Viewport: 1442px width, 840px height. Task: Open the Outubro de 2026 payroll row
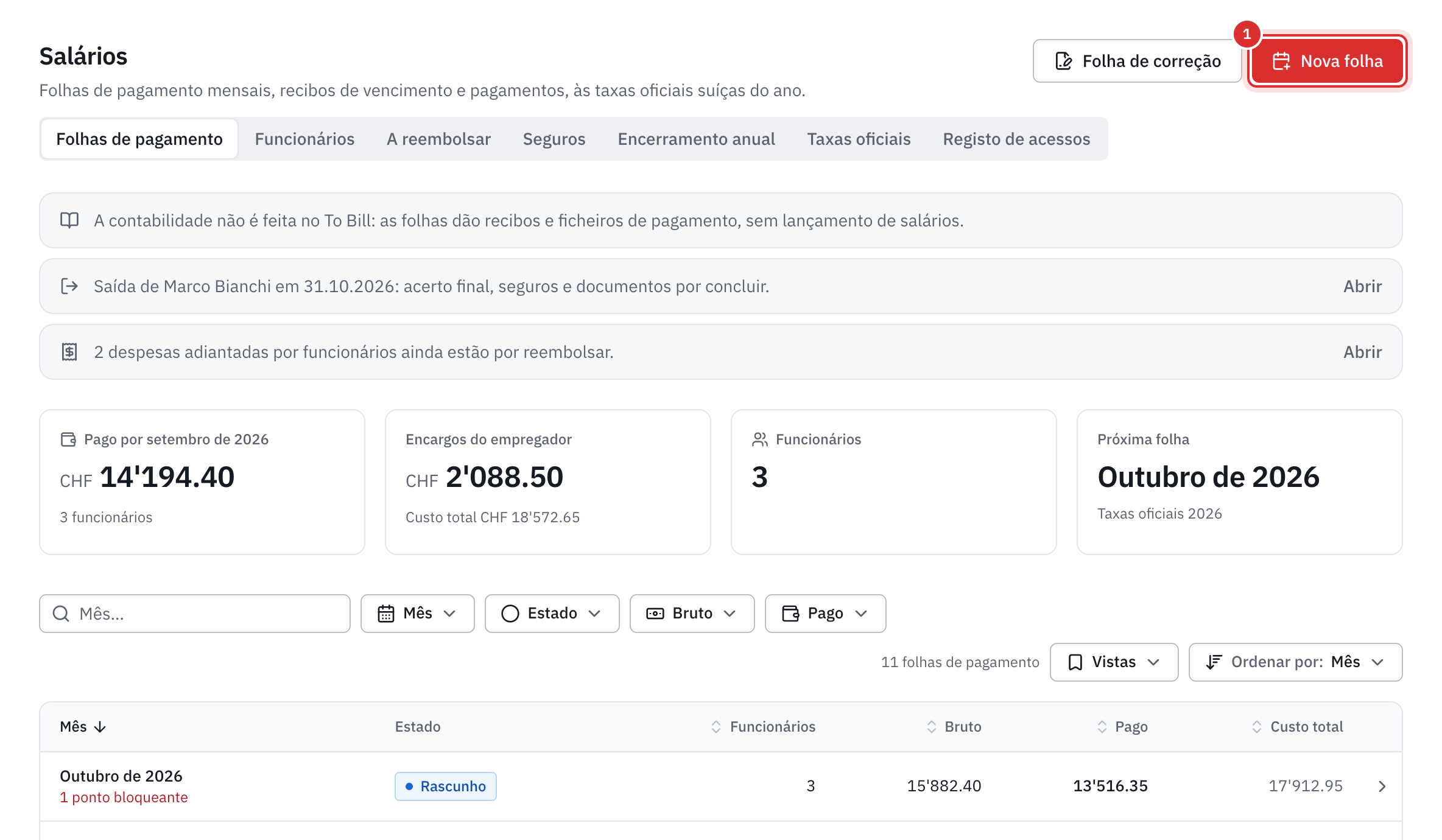click(721, 786)
